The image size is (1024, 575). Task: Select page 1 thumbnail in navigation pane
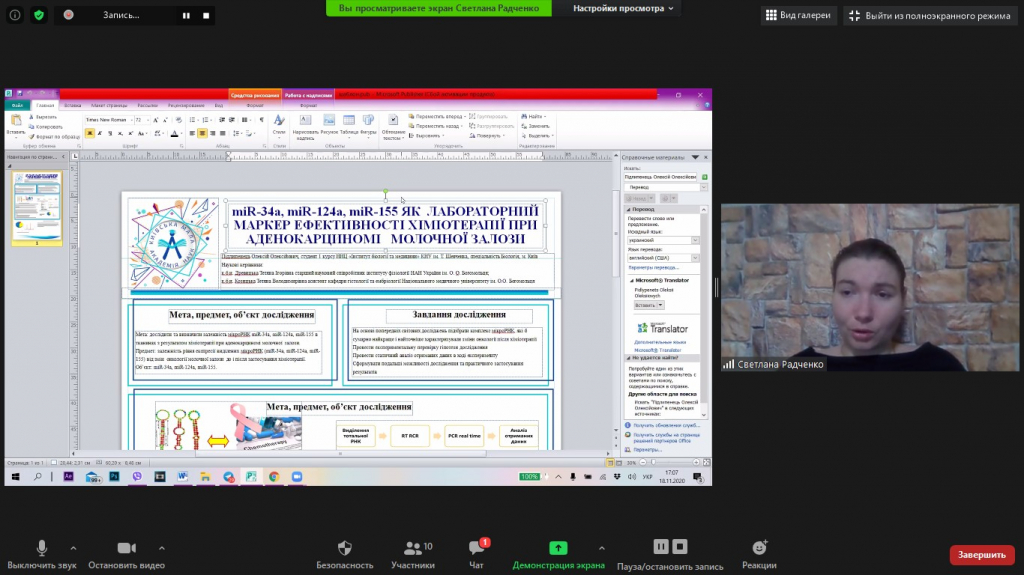tap(37, 207)
